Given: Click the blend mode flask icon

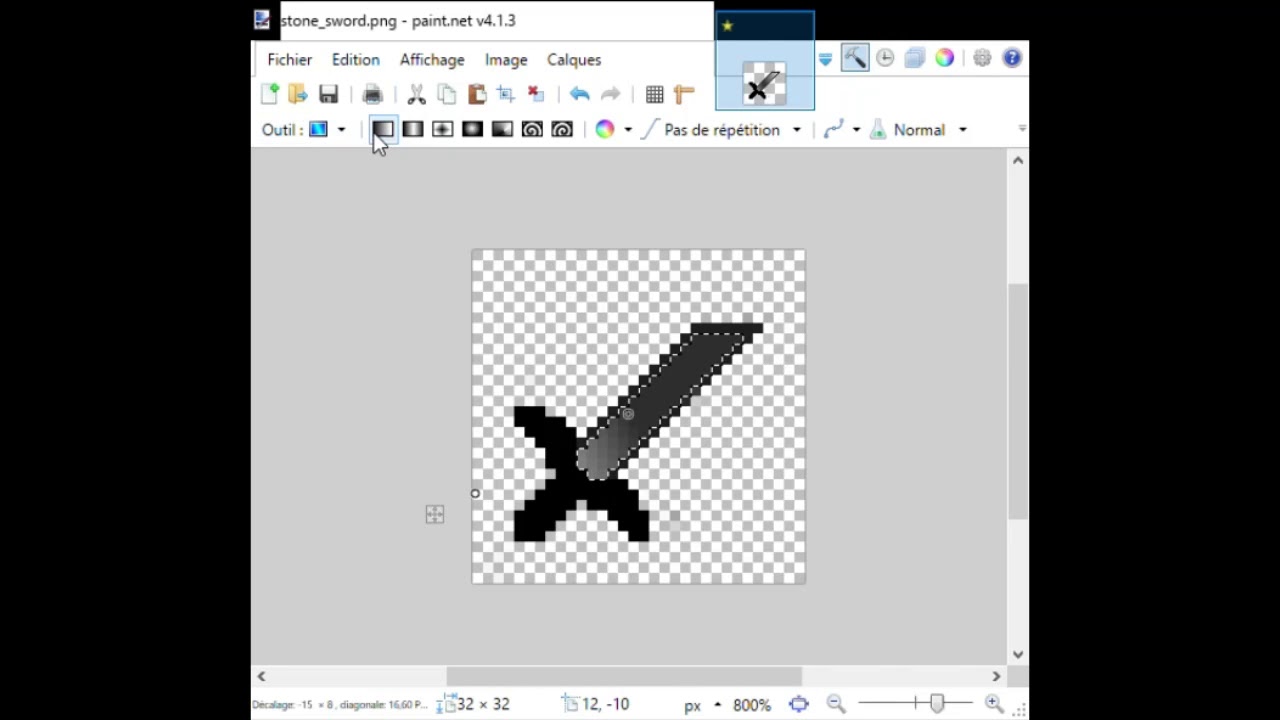Looking at the screenshot, I should click(x=878, y=129).
